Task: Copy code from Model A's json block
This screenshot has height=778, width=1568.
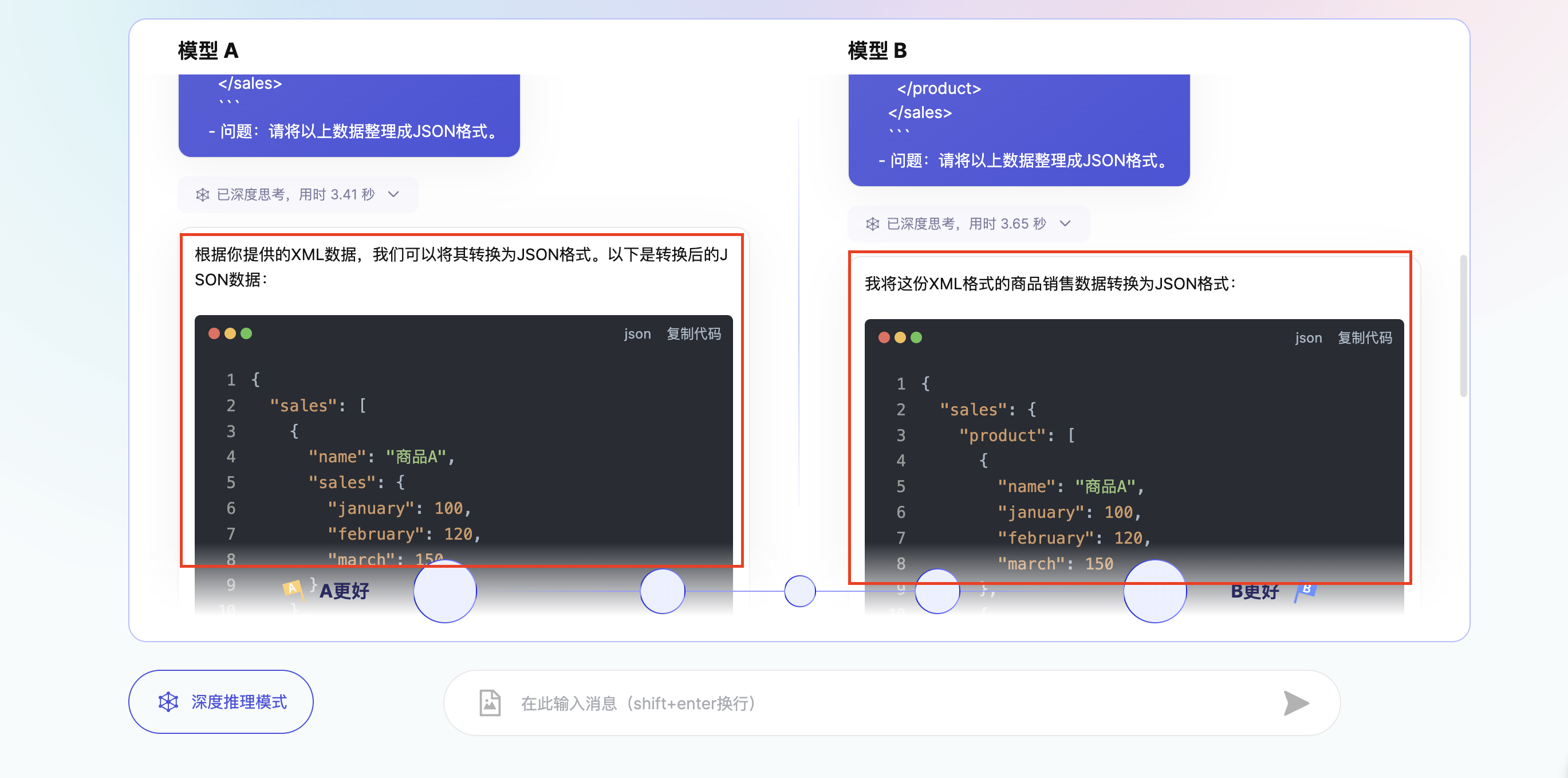Action: click(x=694, y=333)
